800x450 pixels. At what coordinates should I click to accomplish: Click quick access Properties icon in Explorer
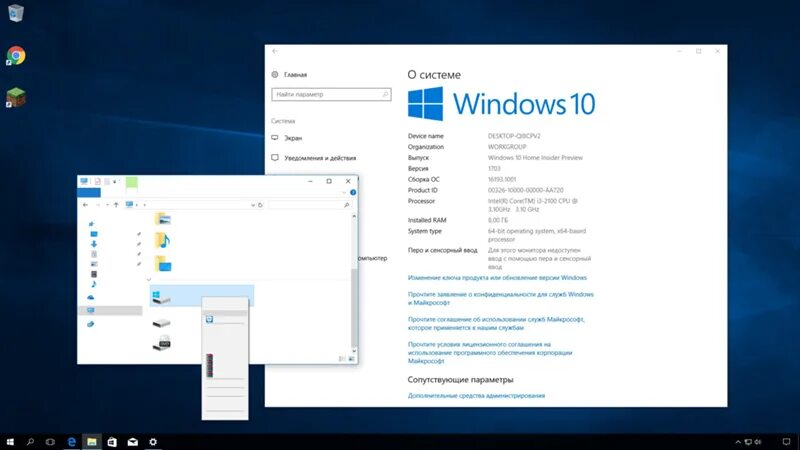tap(97, 181)
